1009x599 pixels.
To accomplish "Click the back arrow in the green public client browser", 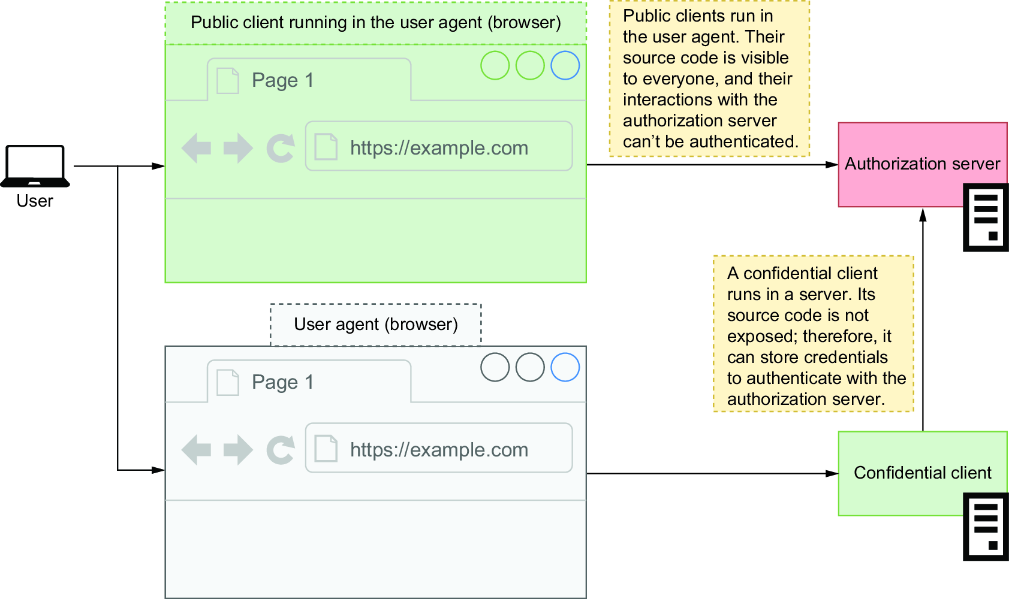I will click(196, 148).
